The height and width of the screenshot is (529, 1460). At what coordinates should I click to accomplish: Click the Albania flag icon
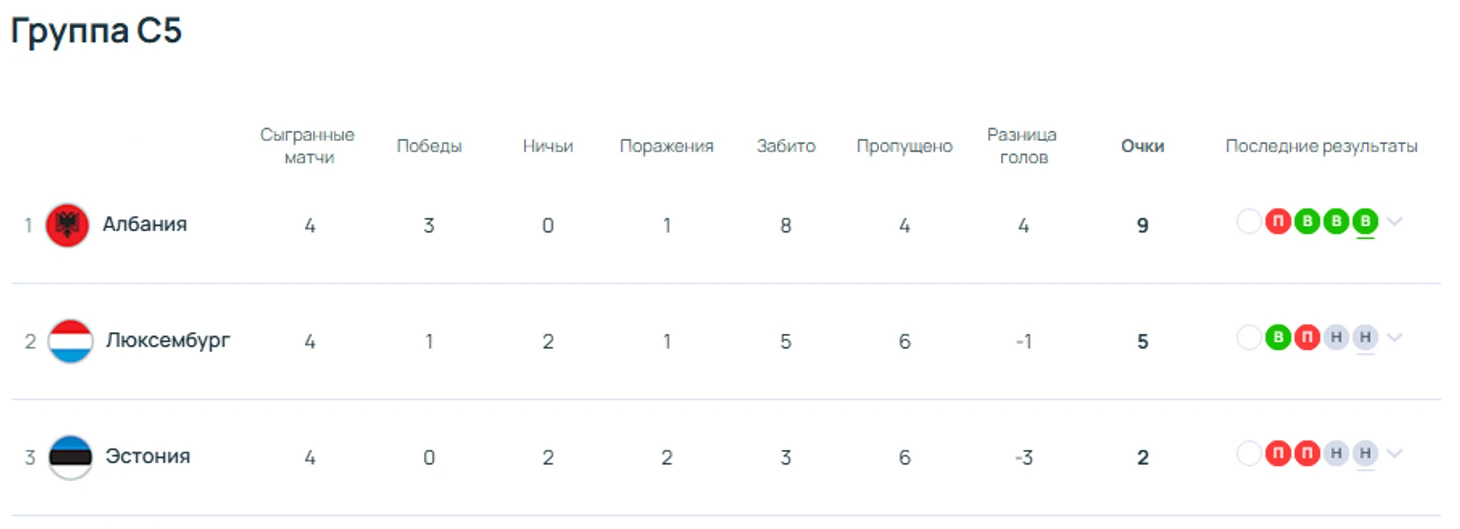click(x=68, y=225)
